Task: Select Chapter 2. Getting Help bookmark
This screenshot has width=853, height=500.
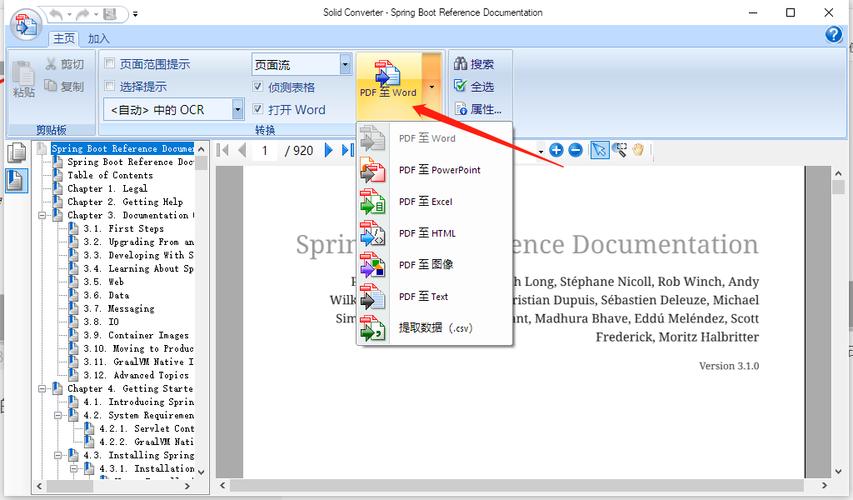Action: [x=125, y=202]
